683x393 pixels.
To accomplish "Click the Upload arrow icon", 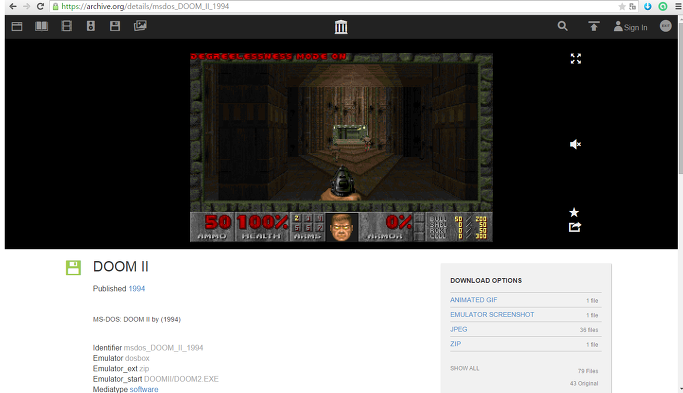I will pyautogui.click(x=594, y=26).
